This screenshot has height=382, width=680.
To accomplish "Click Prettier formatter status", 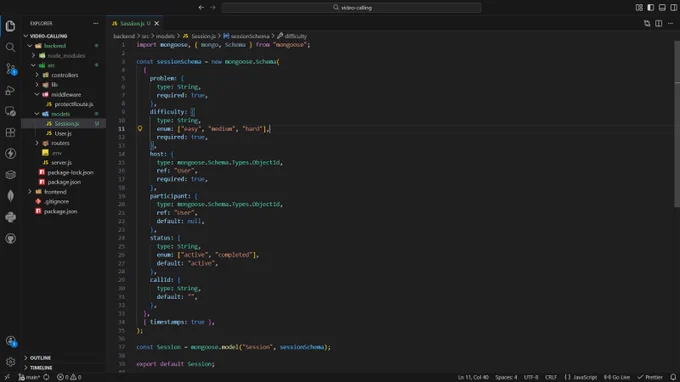I will coord(650,377).
